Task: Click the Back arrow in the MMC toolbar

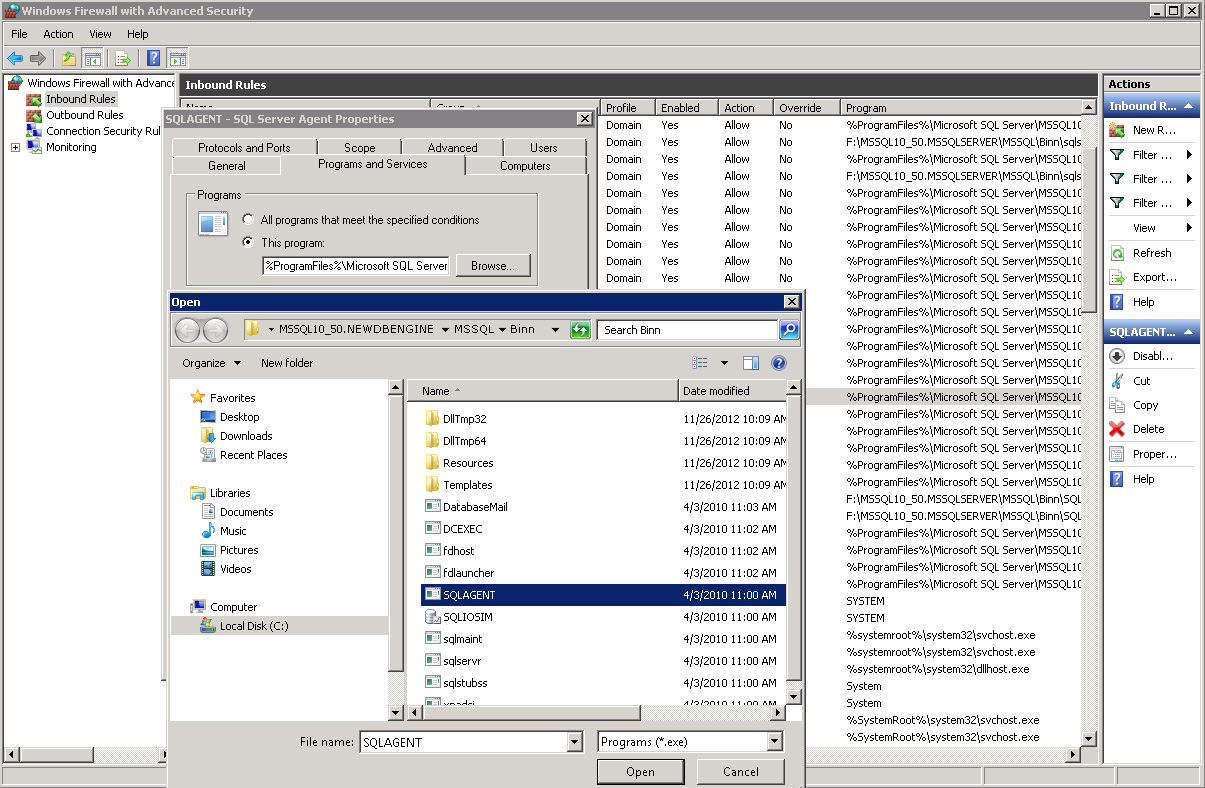Action: click(15, 58)
